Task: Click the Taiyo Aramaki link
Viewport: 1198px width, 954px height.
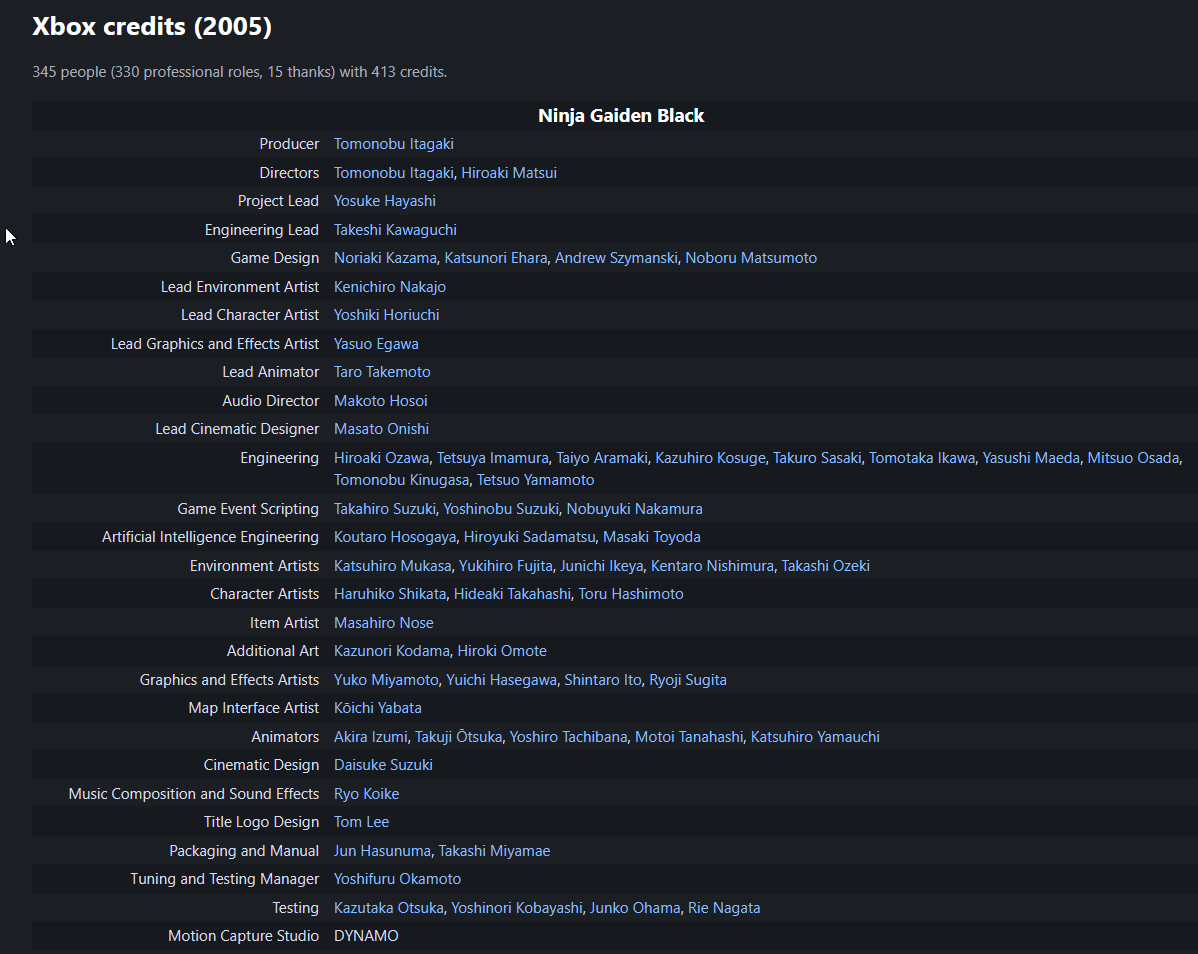Action: tap(602, 458)
